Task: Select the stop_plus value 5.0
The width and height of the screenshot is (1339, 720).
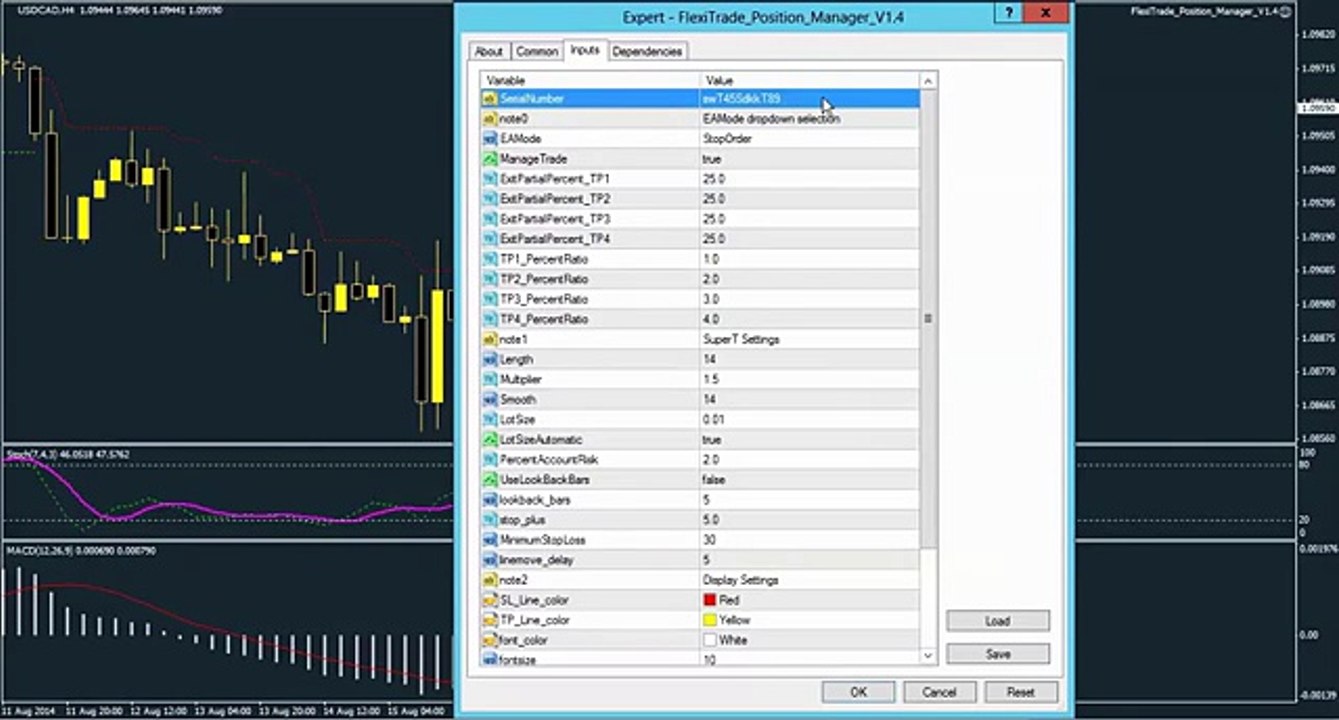Action: [711, 520]
